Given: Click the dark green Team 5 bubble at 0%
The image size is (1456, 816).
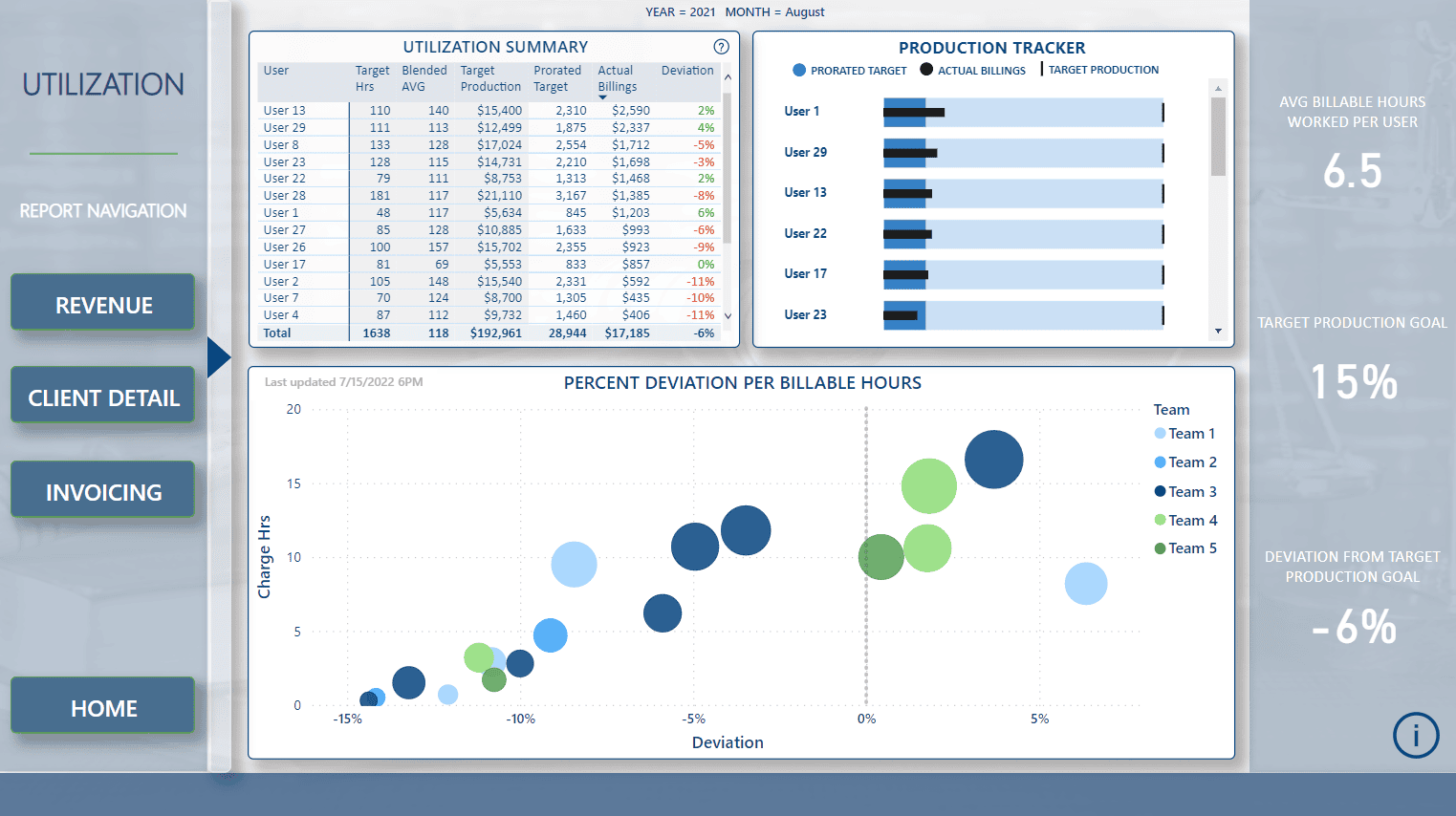Looking at the screenshot, I should pyautogui.click(x=880, y=557).
